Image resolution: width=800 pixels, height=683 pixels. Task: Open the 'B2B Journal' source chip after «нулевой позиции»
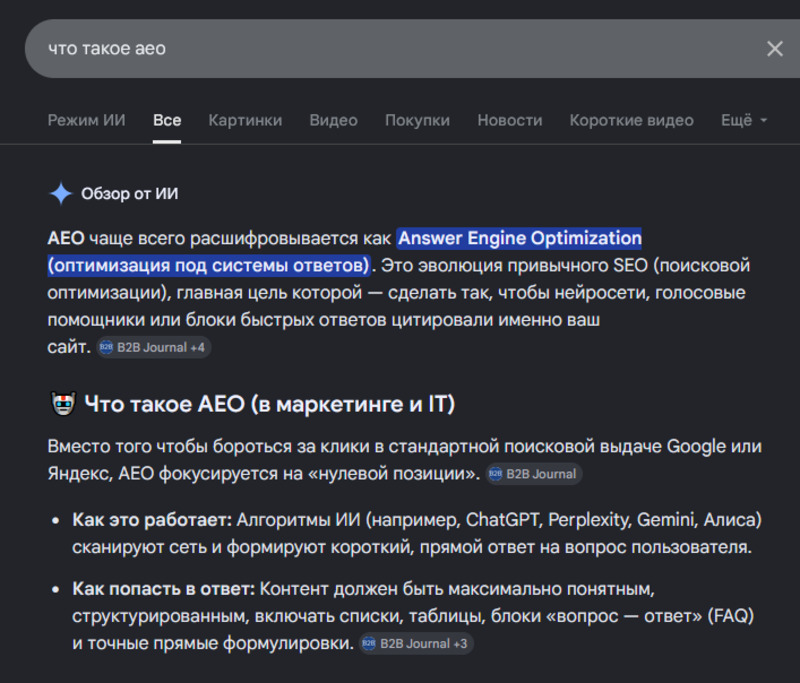tap(534, 474)
